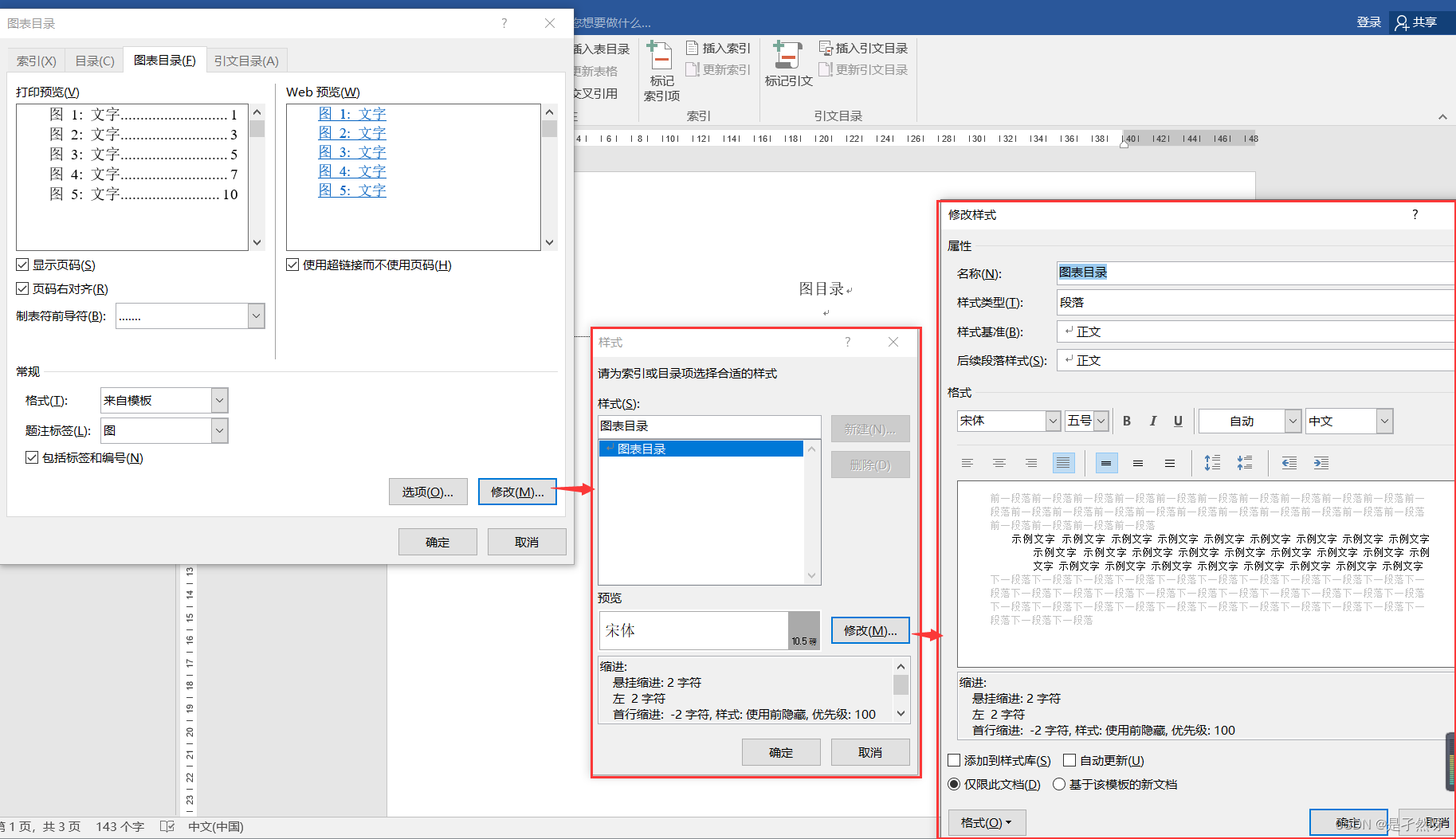
Task: Switch to 索引(X) tab
Action: pyautogui.click(x=37, y=61)
